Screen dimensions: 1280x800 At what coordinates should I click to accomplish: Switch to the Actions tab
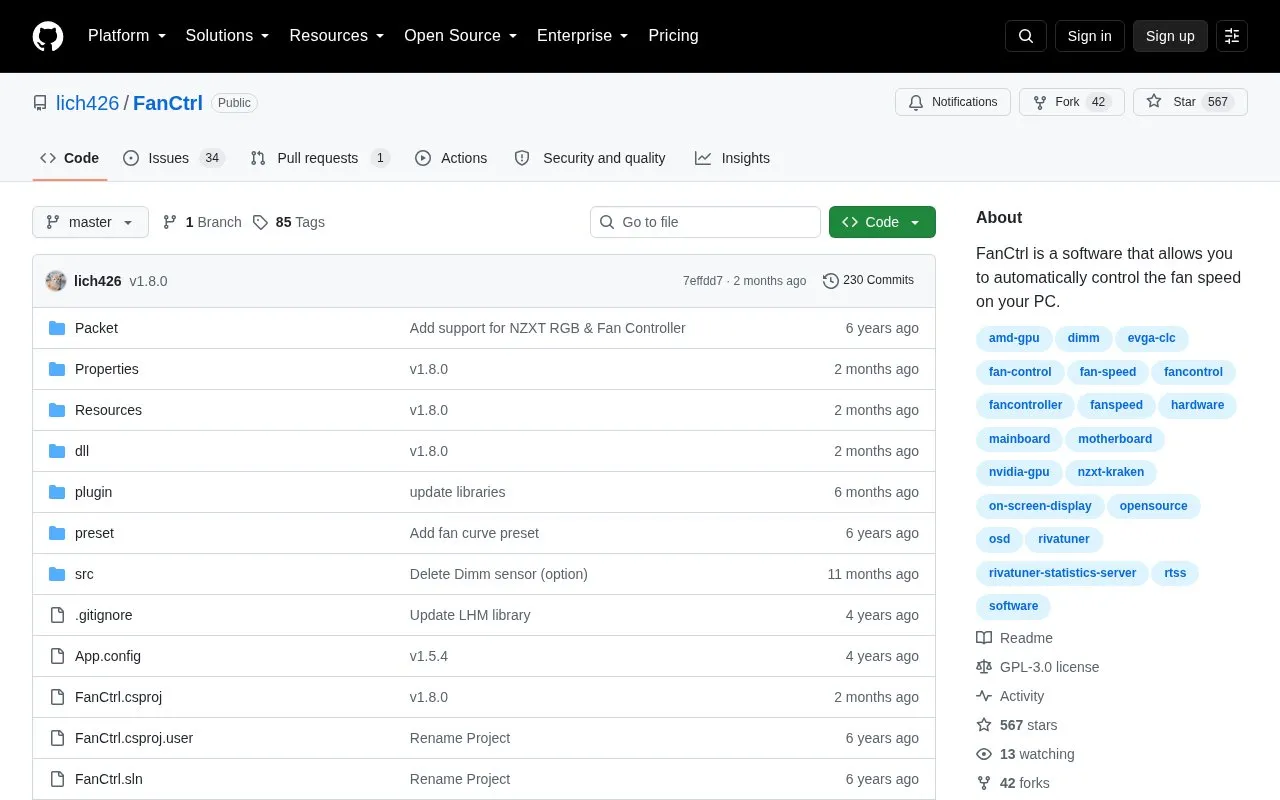coord(451,158)
